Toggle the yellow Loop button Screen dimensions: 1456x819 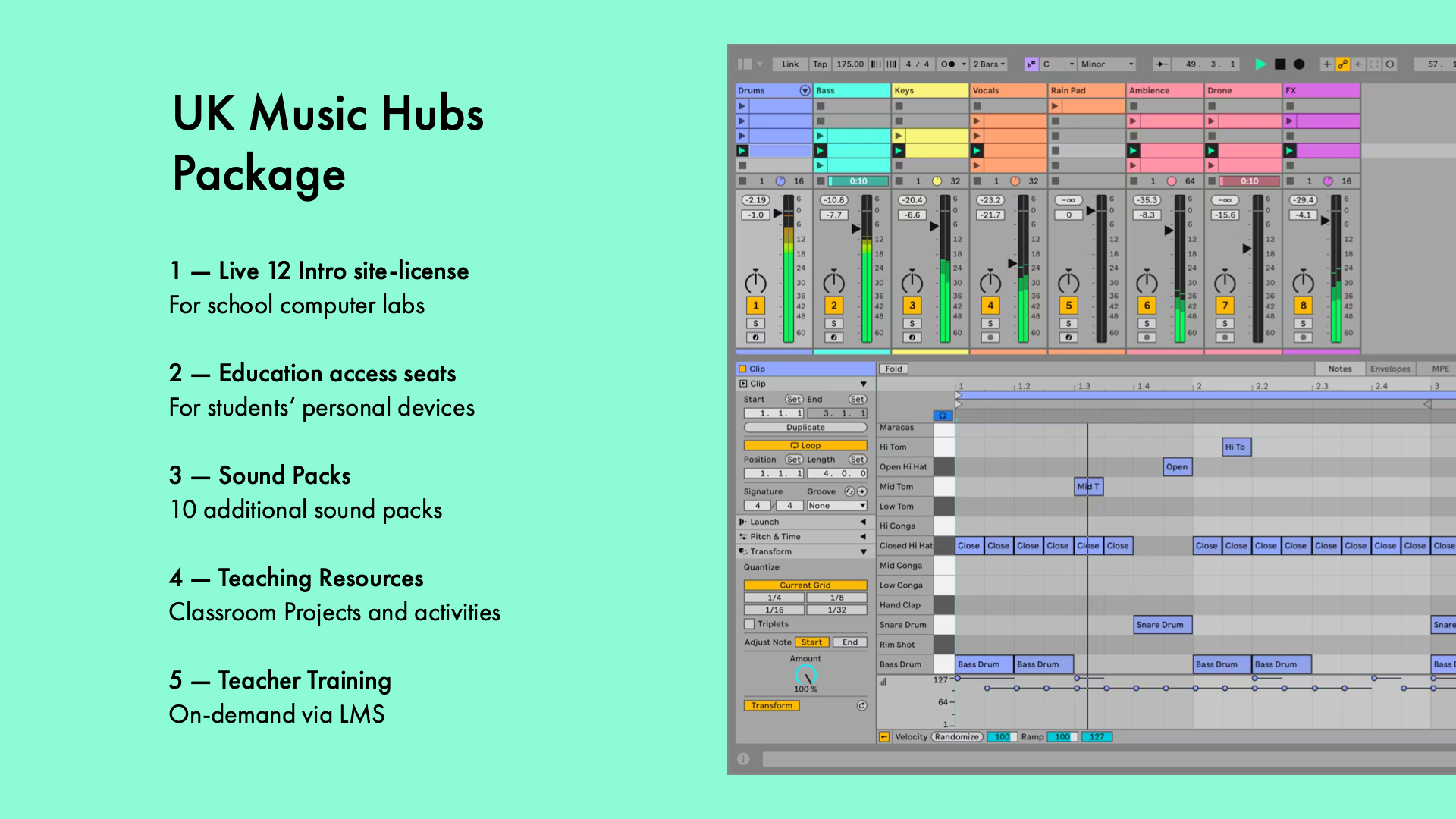click(x=805, y=446)
